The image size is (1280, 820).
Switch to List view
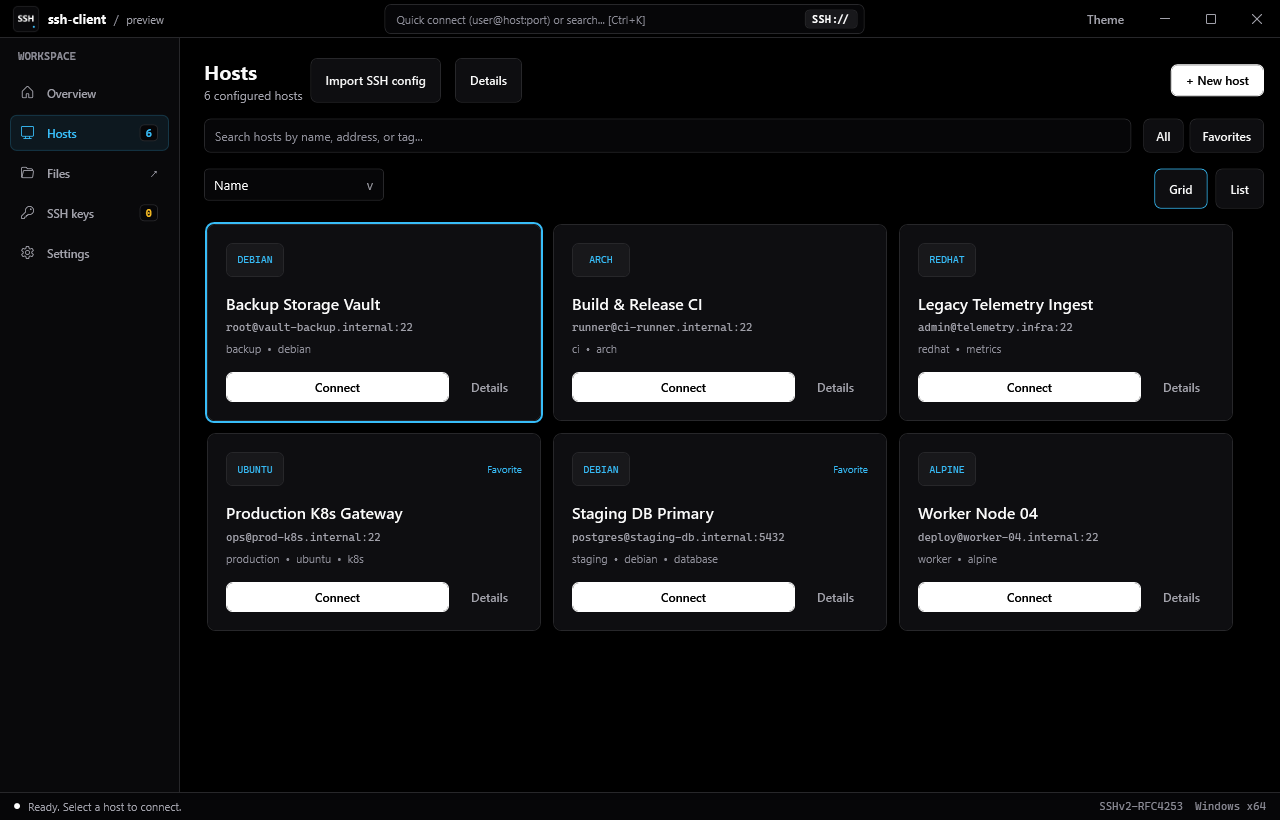(x=1240, y=189)
